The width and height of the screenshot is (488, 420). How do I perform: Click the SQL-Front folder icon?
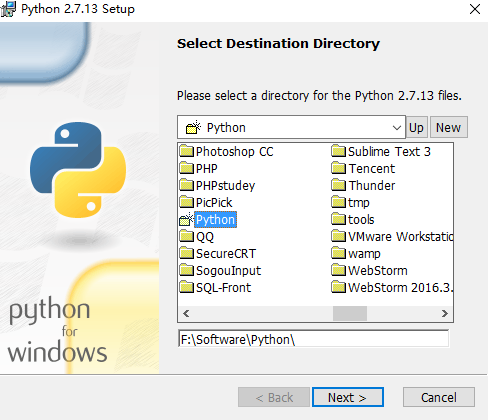[186, 287]
